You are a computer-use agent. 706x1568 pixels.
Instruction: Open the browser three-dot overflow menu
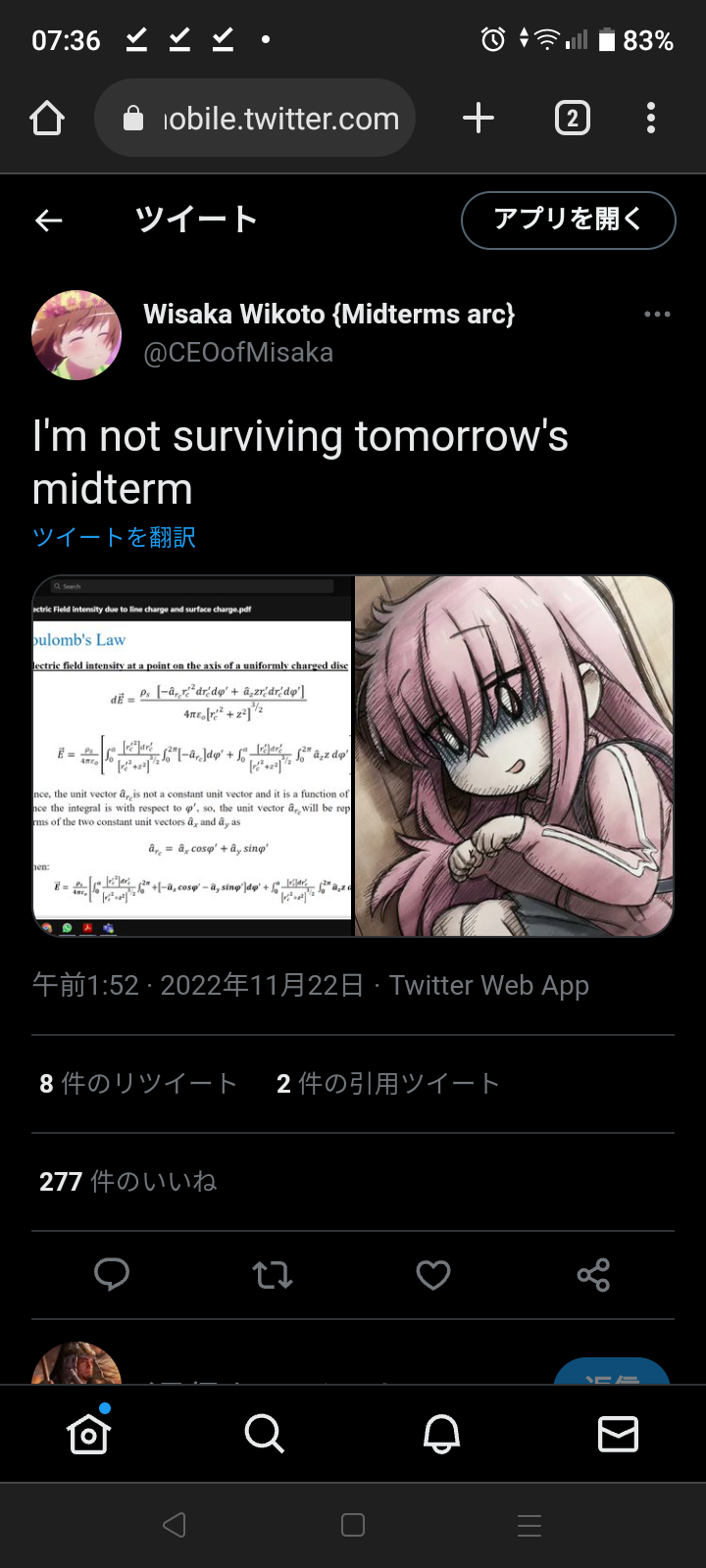click(x=651, y=119)
